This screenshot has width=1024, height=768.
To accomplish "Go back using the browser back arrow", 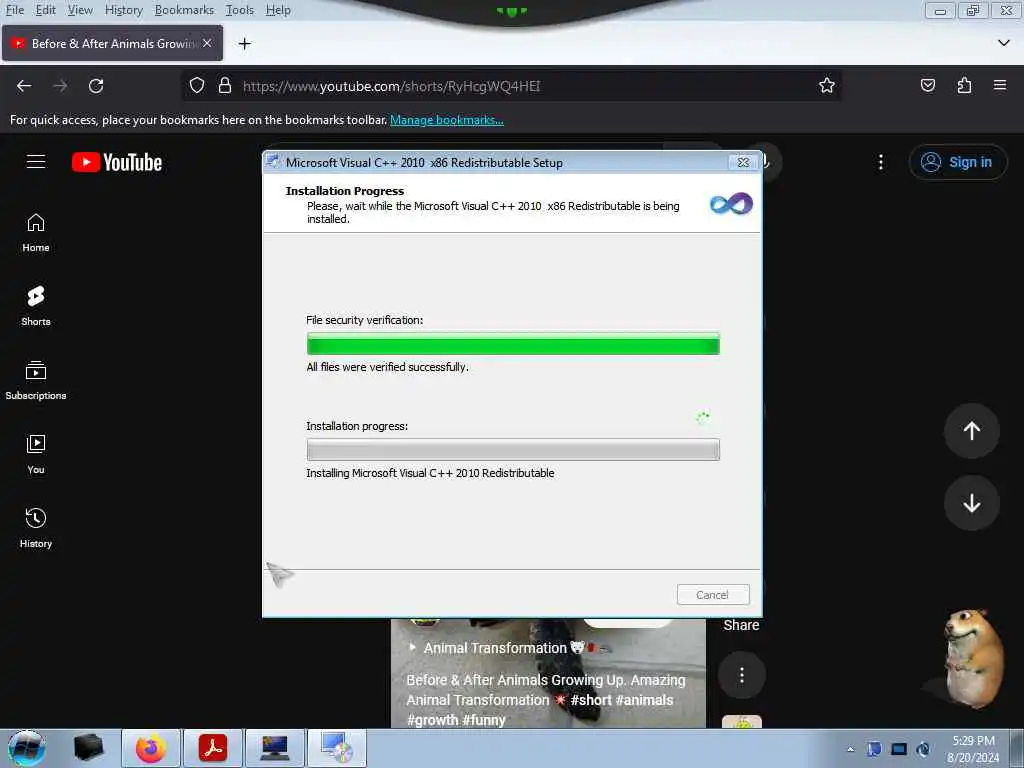I will tap(24, 86).
